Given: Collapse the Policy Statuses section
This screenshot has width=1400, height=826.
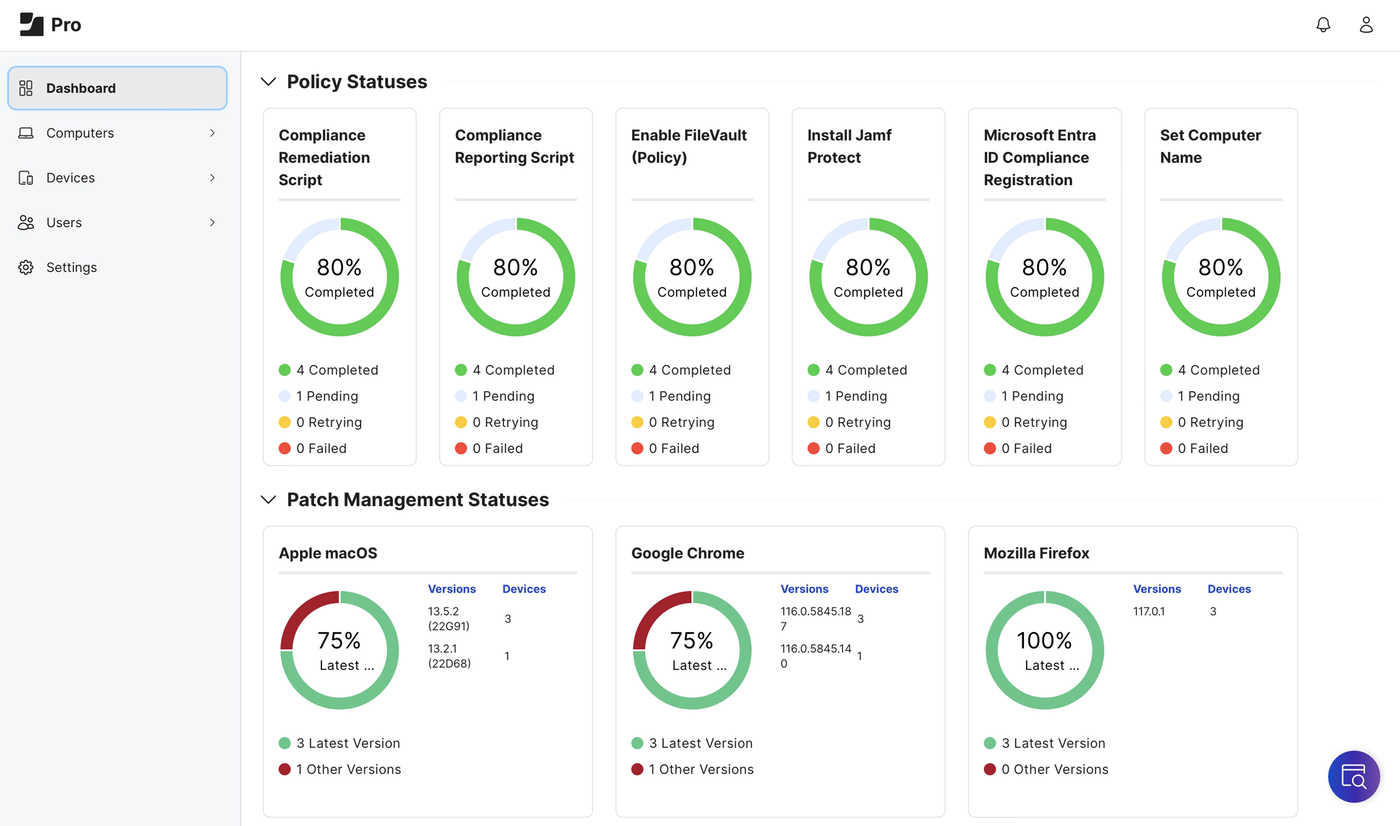Looking at the screenshot, I should click(268, 82).
